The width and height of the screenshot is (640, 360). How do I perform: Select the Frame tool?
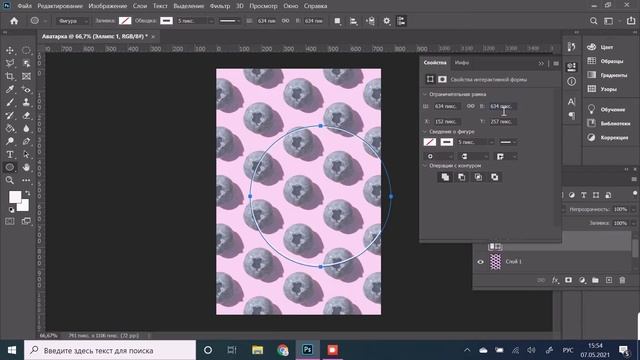coord(26,76)
